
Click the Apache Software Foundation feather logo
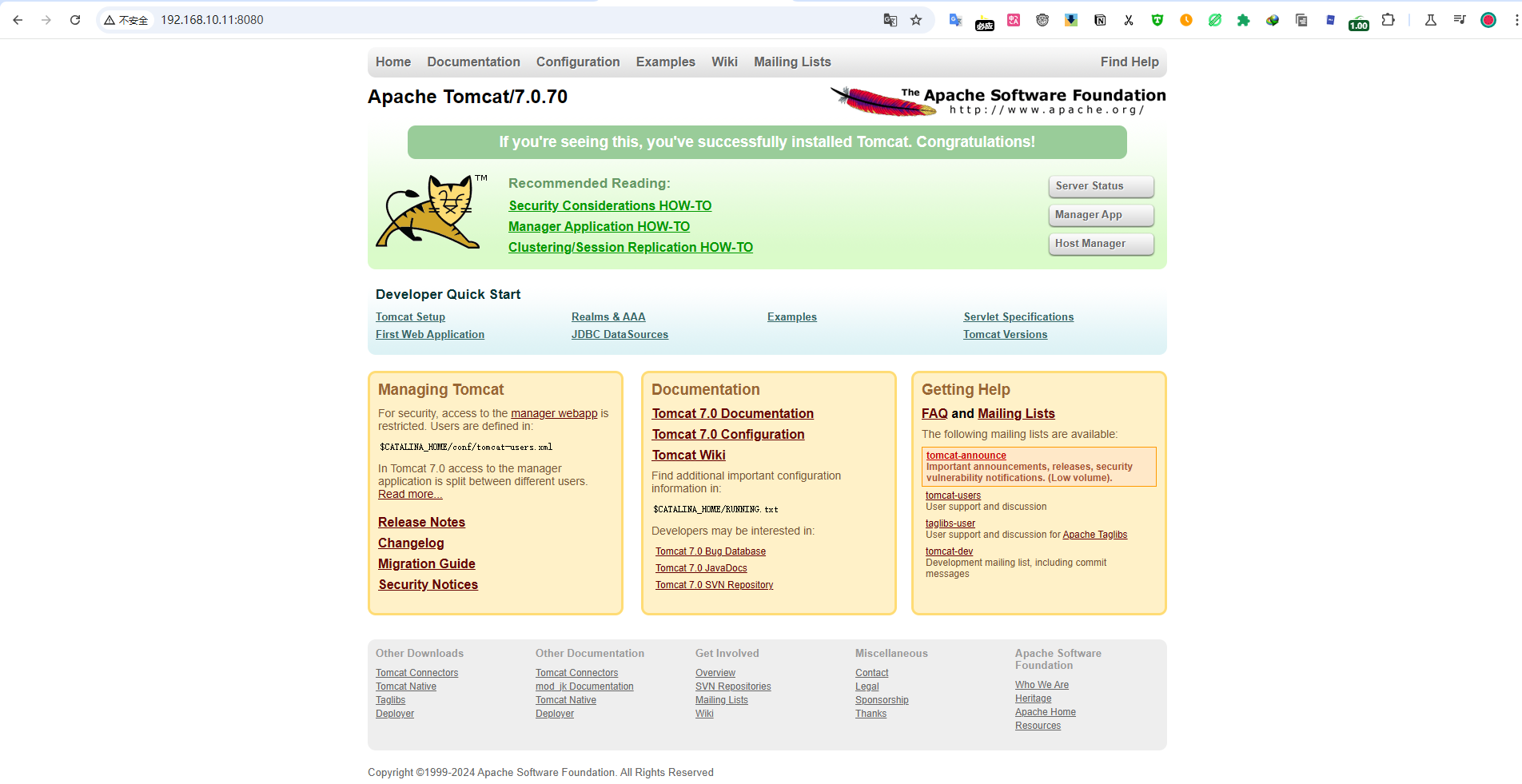coord(998,101)
